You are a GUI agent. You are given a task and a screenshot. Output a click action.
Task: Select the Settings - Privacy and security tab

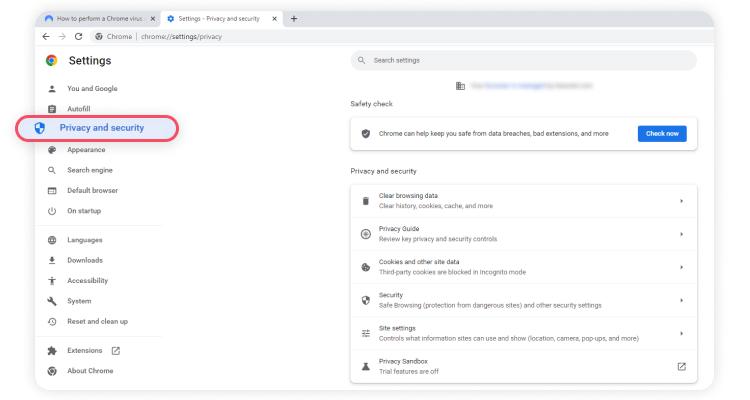click(221, 19)
